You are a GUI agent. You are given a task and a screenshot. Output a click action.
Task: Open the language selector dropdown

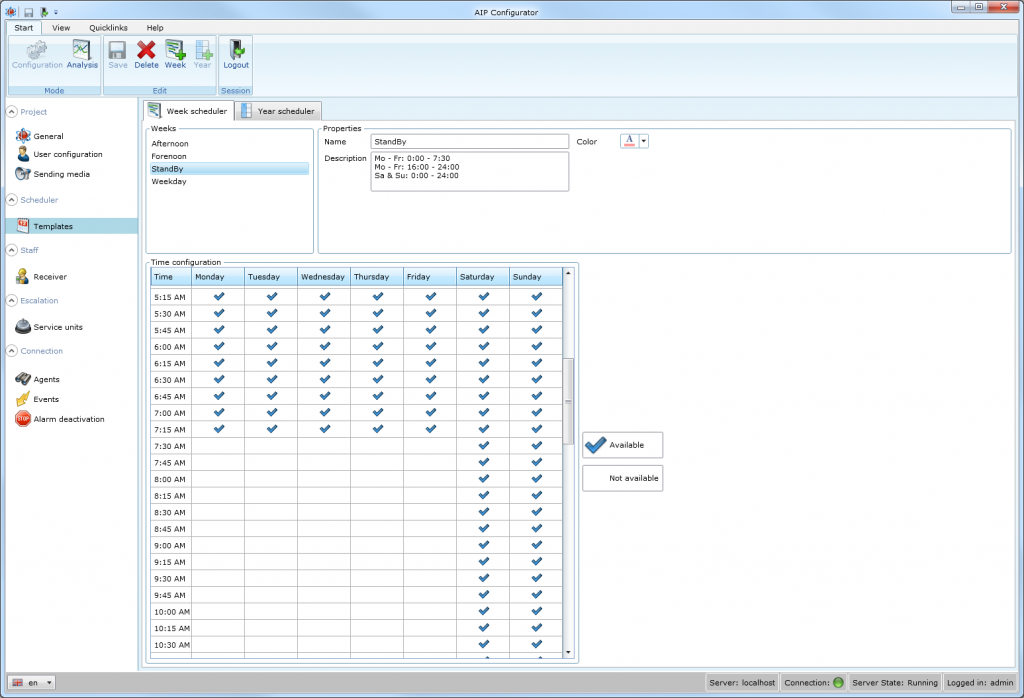[49, 682]
